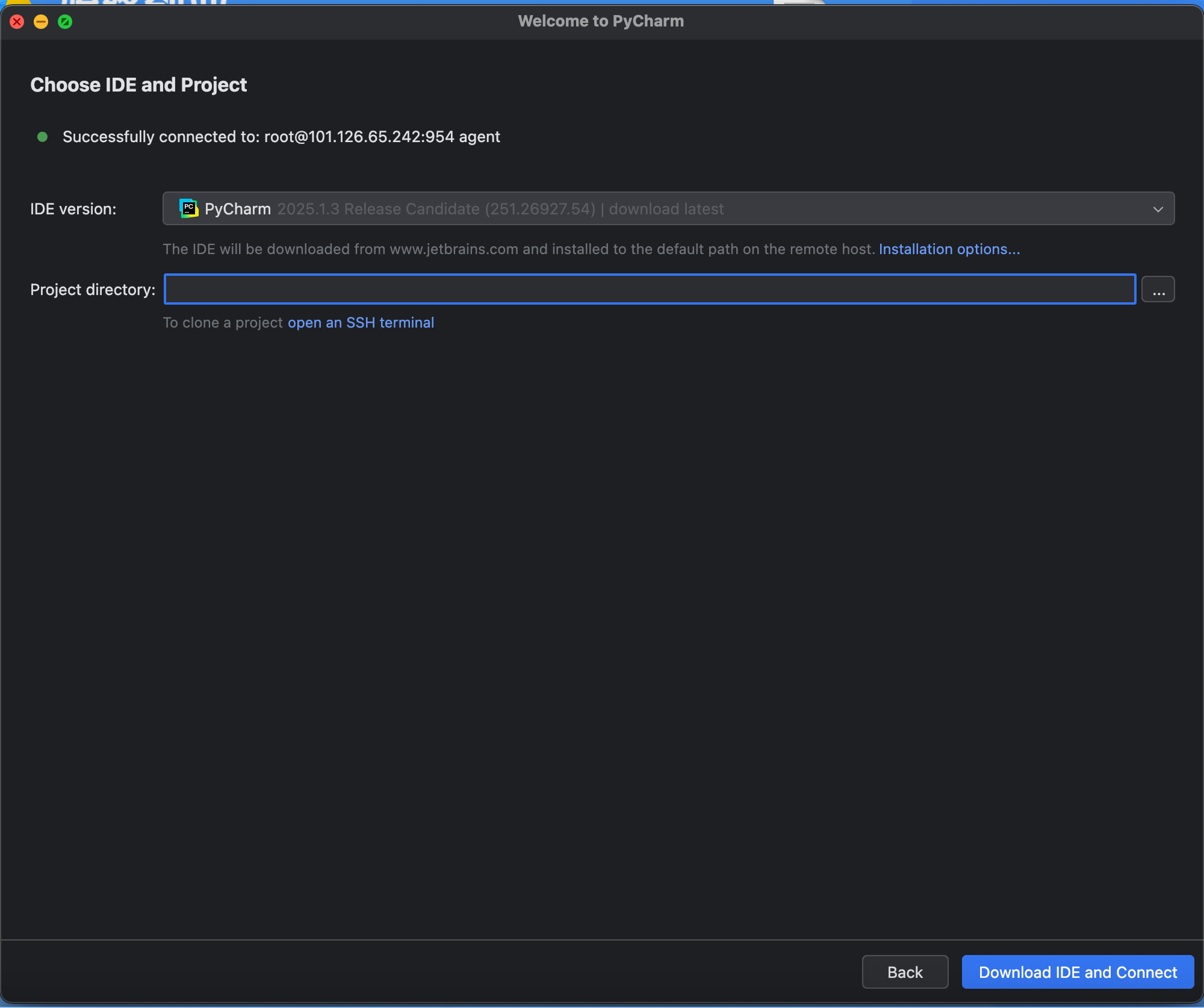The height and width of the screenshot is (1008, 1204).
Task: Click the 'IDE version:' label
Action: (x=73, y=209)
